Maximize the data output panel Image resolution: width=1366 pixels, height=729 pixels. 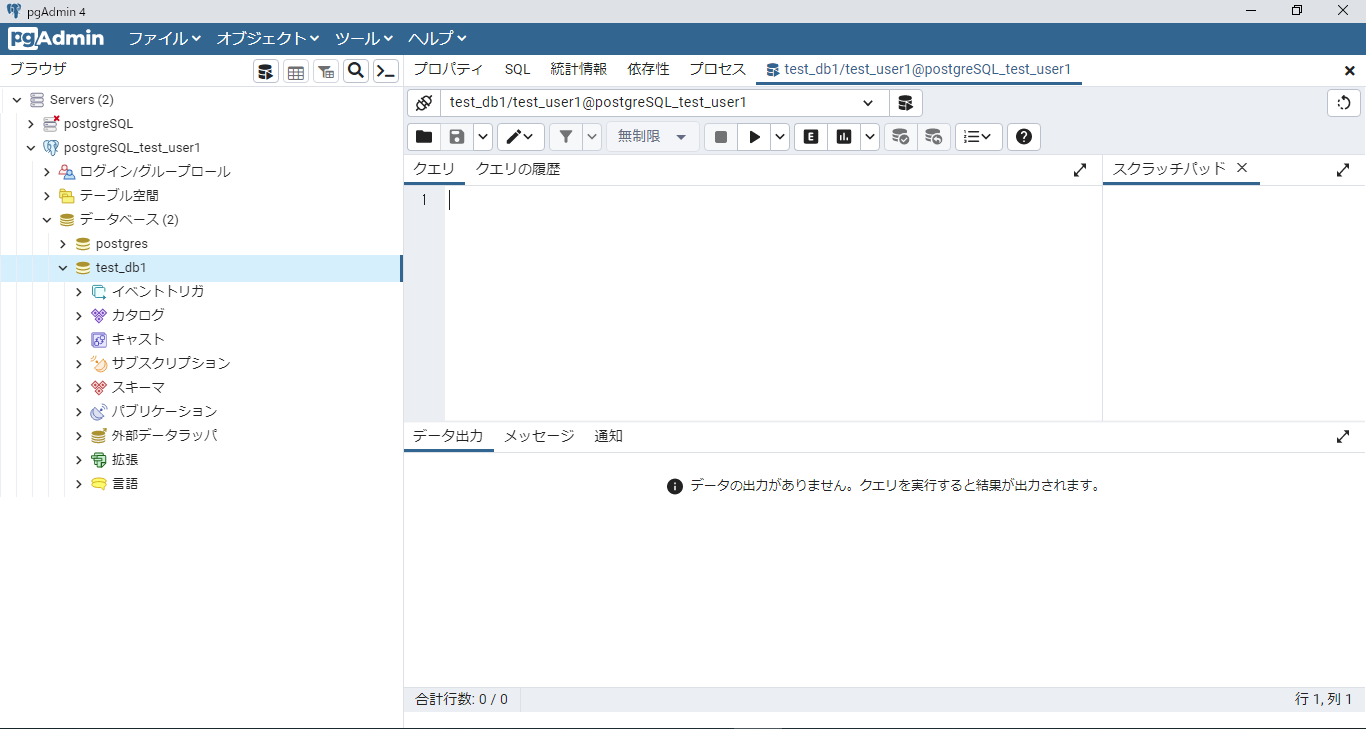click(x=1343, y=437)
